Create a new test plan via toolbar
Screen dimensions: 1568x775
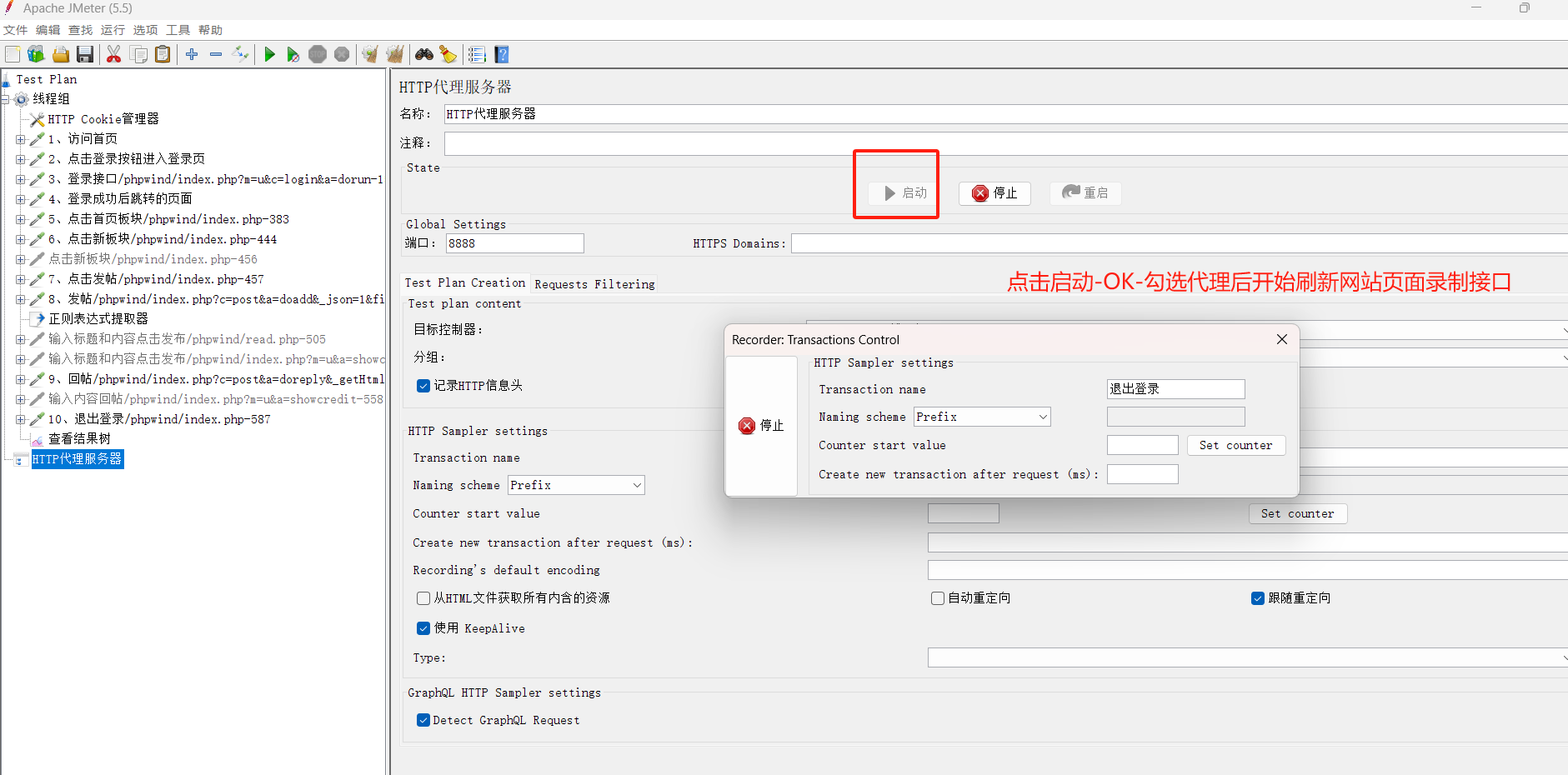point(13,55)
